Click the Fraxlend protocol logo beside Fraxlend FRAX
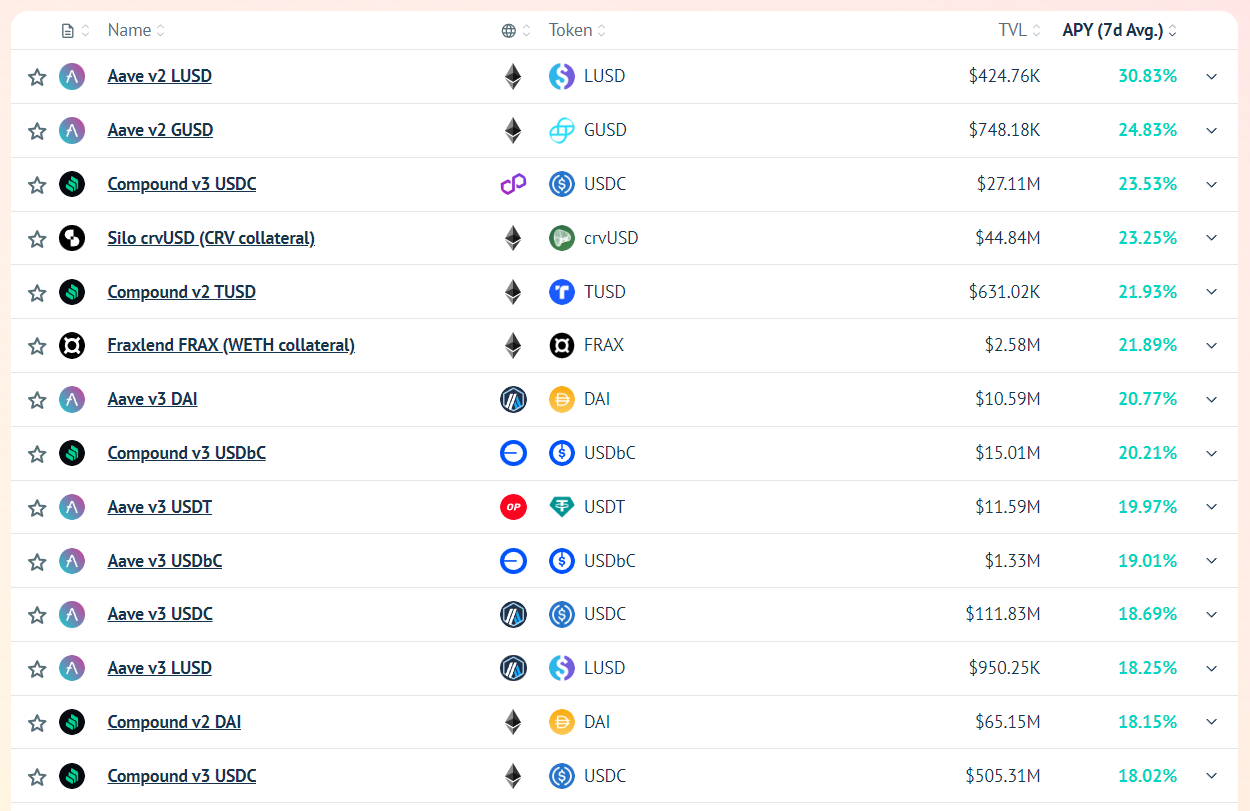Screen dimensions: 1250x811 pos(72,345)
